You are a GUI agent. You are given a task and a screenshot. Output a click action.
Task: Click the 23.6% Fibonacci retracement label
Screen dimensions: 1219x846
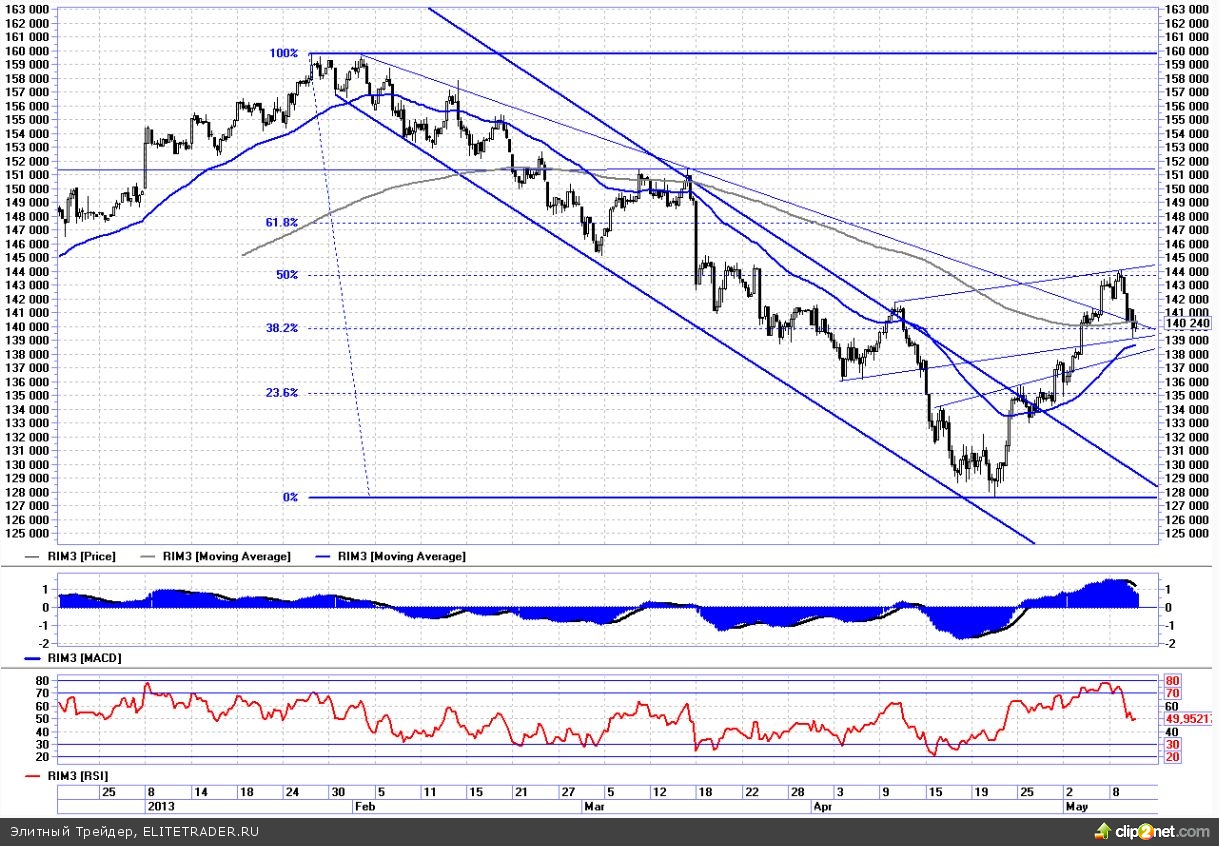(282, 393)
